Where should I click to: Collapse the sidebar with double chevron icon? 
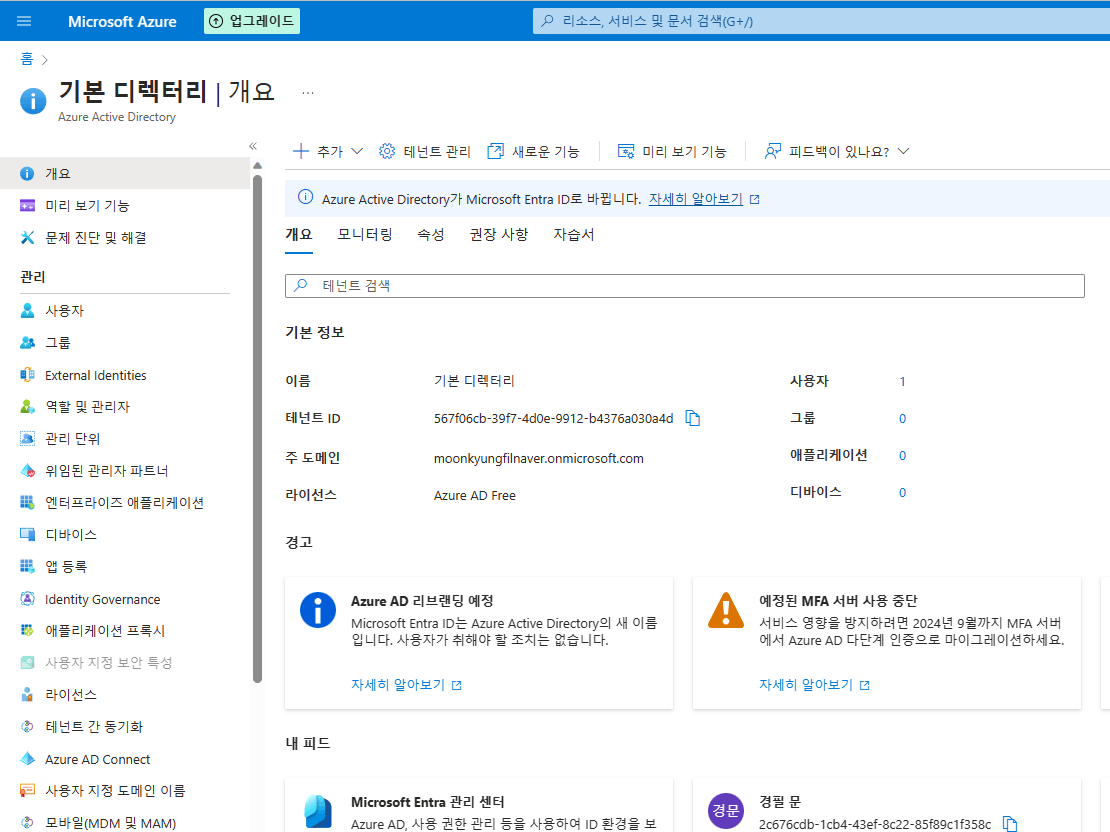point(253,146)
